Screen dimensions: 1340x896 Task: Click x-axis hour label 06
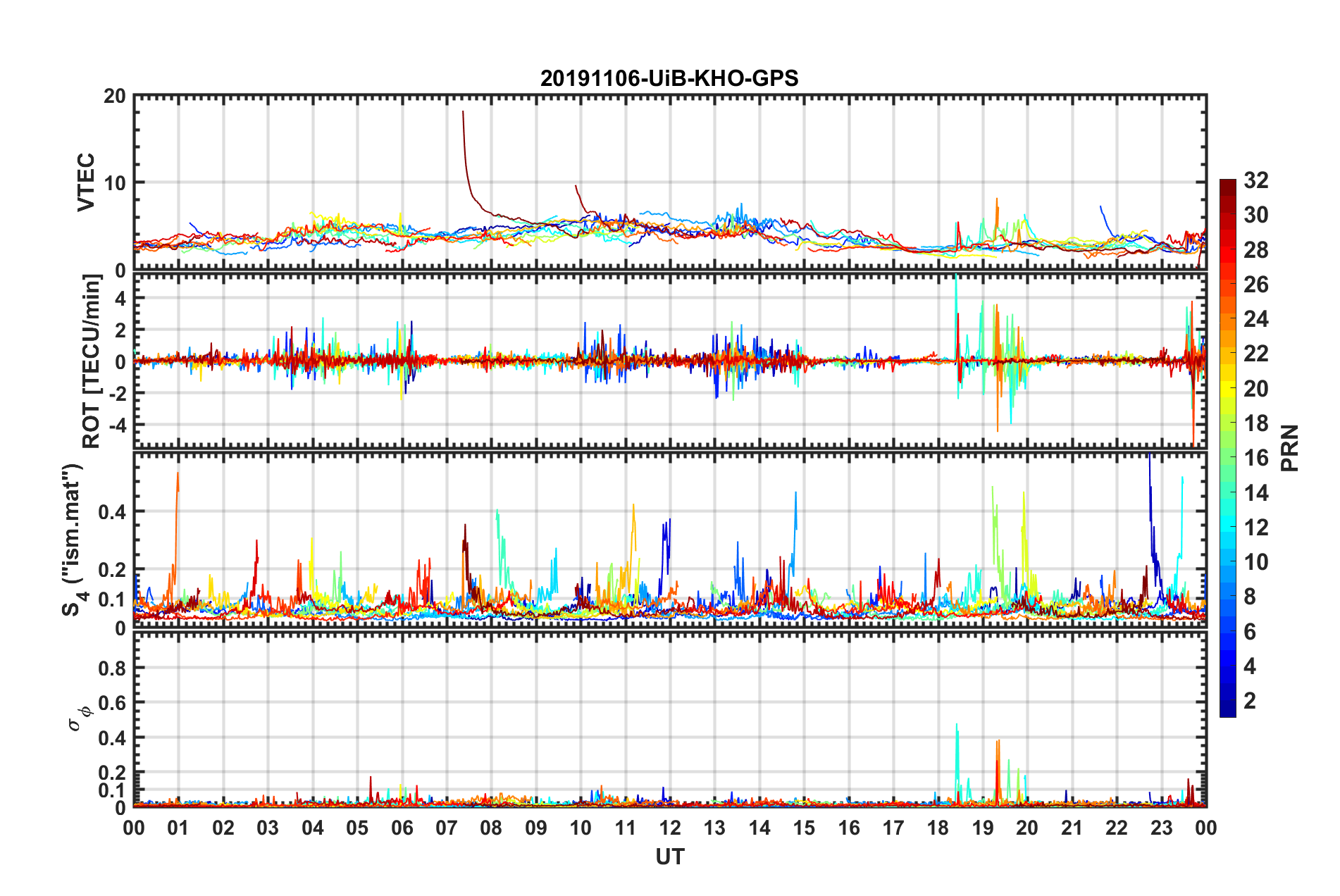tap(402, 828)
